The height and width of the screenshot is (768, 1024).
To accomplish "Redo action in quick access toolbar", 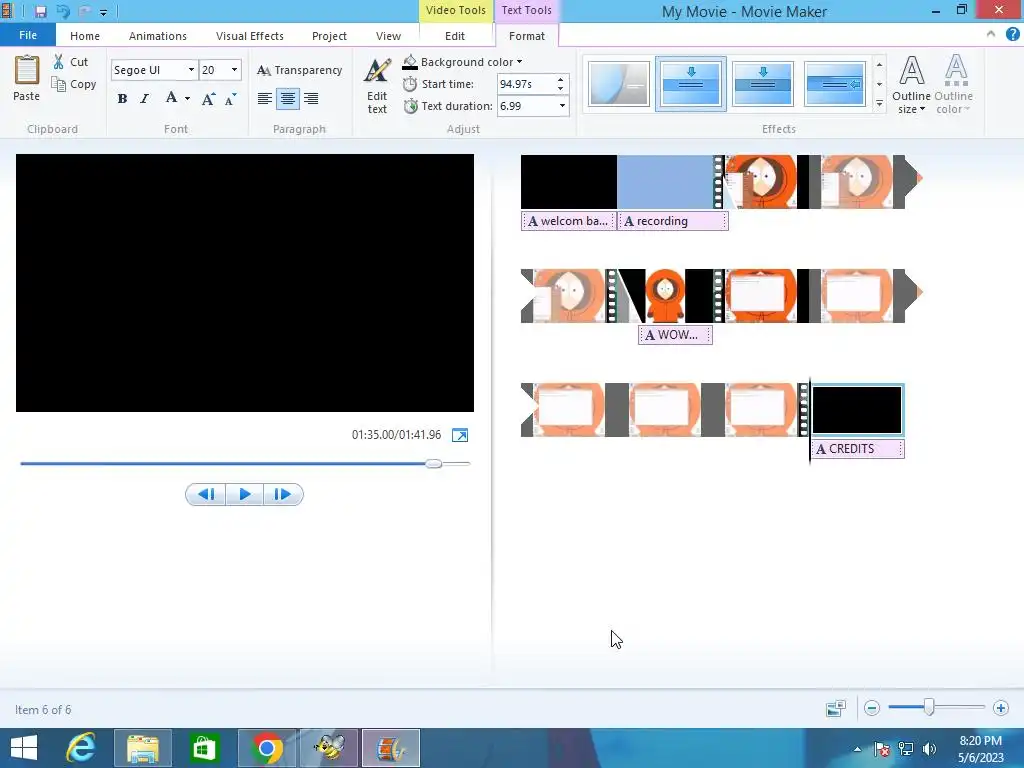I will tap(84, 11).
